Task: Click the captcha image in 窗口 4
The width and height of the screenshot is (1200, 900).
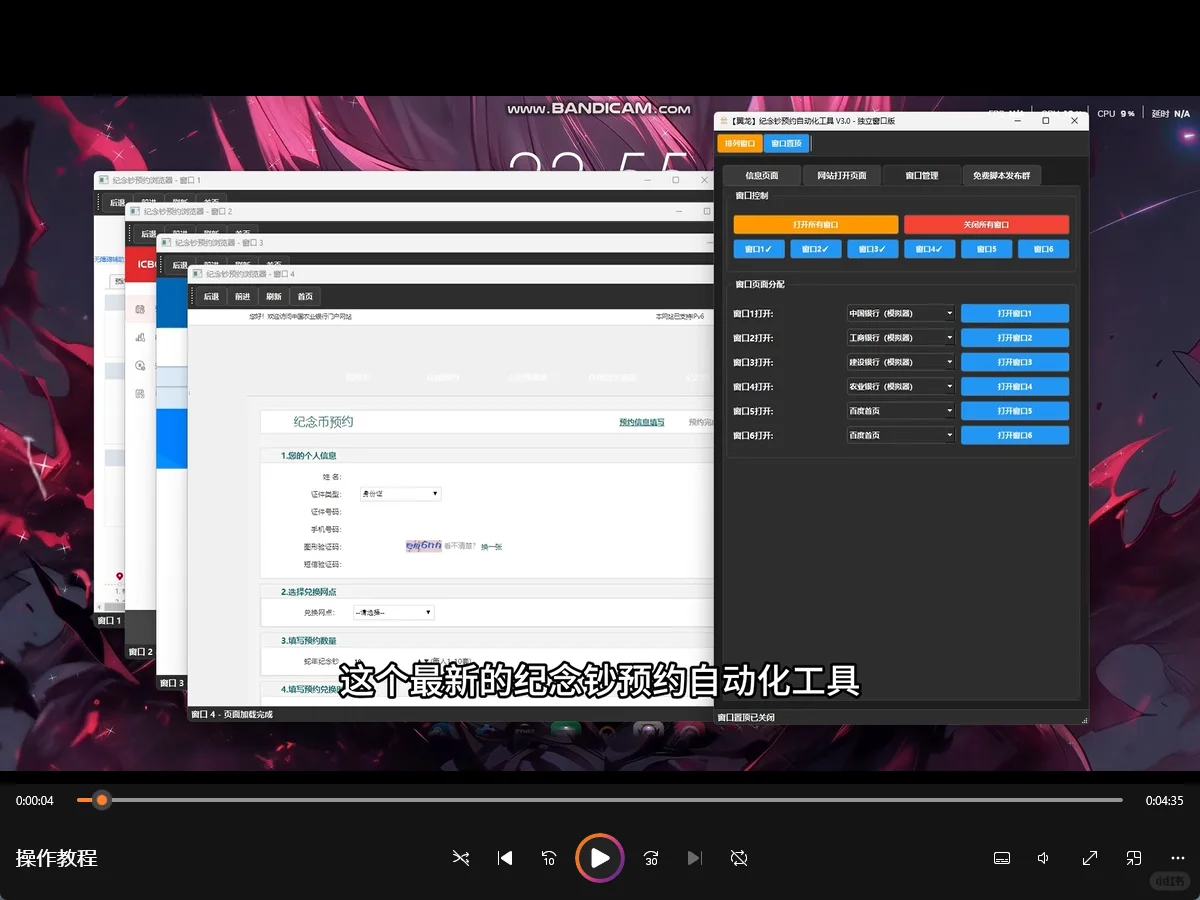Action: pos(423,546)
